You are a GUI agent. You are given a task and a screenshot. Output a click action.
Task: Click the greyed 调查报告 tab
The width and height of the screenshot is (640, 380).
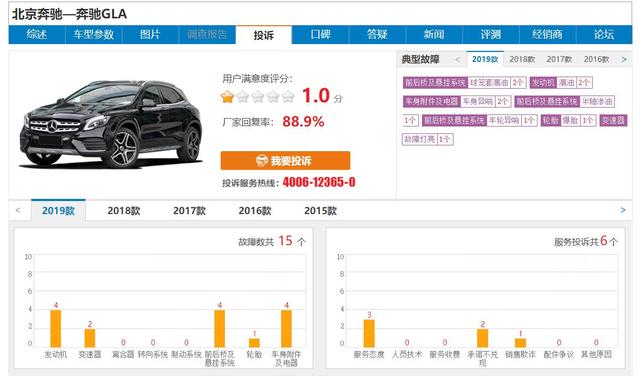coord(207,35)
